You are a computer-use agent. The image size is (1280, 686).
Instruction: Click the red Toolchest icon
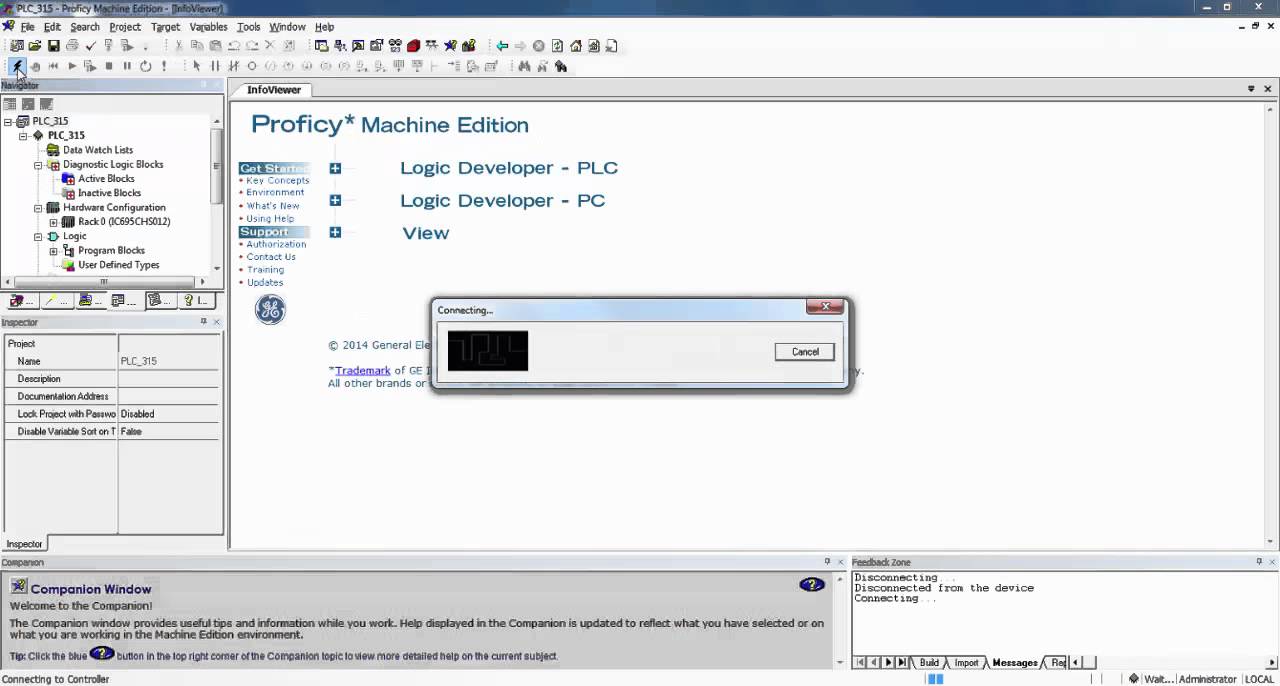(x=413, y=45)
